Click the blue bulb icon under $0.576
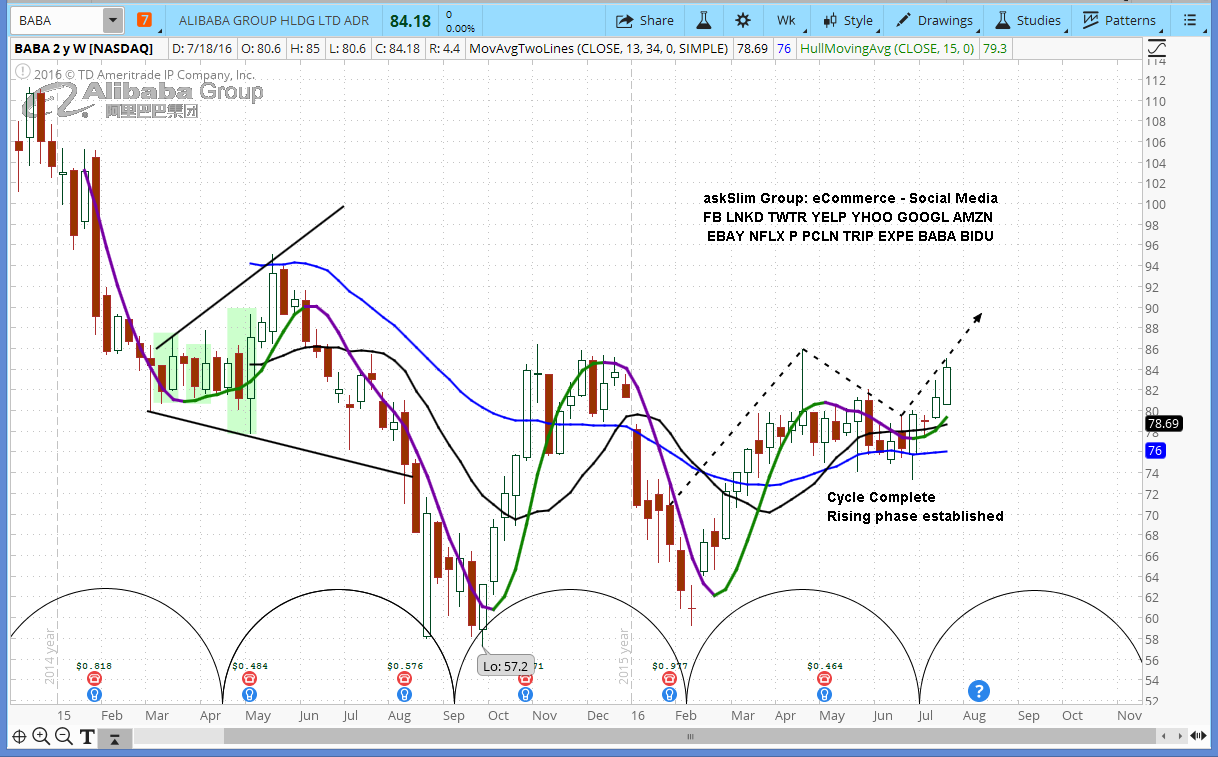The image size is (1218, 757). (x=403, y=693)
